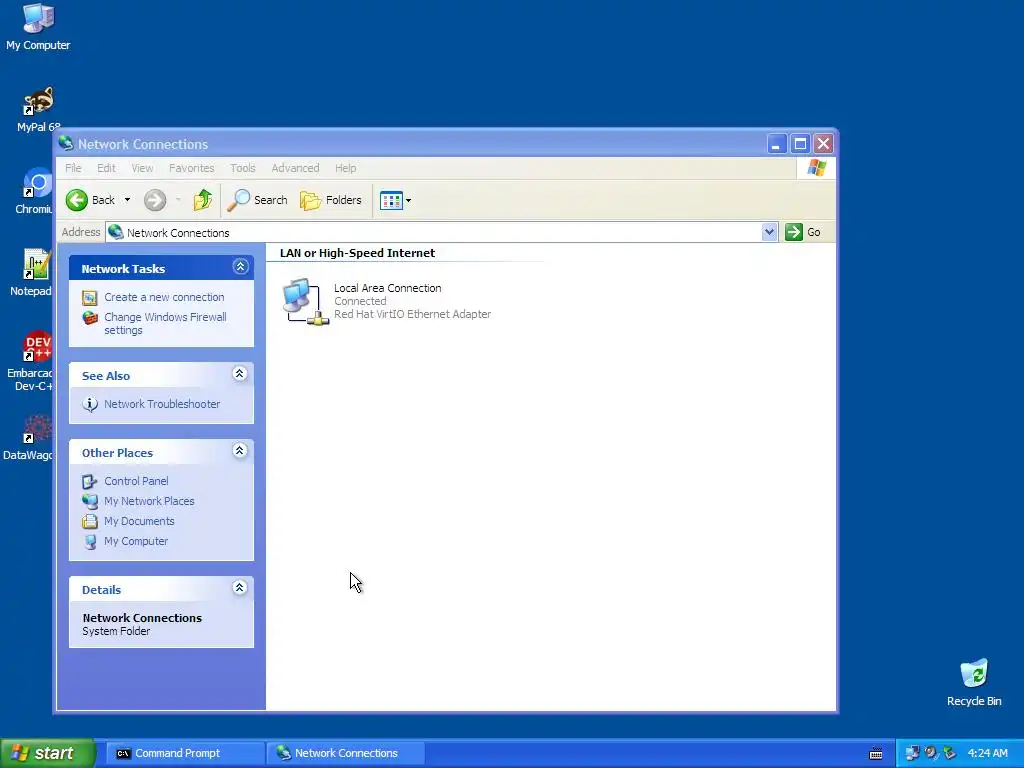Select Notepad++ desktop icon
The width and height of the screenshot is (1024, 768).
coord(33,273)
